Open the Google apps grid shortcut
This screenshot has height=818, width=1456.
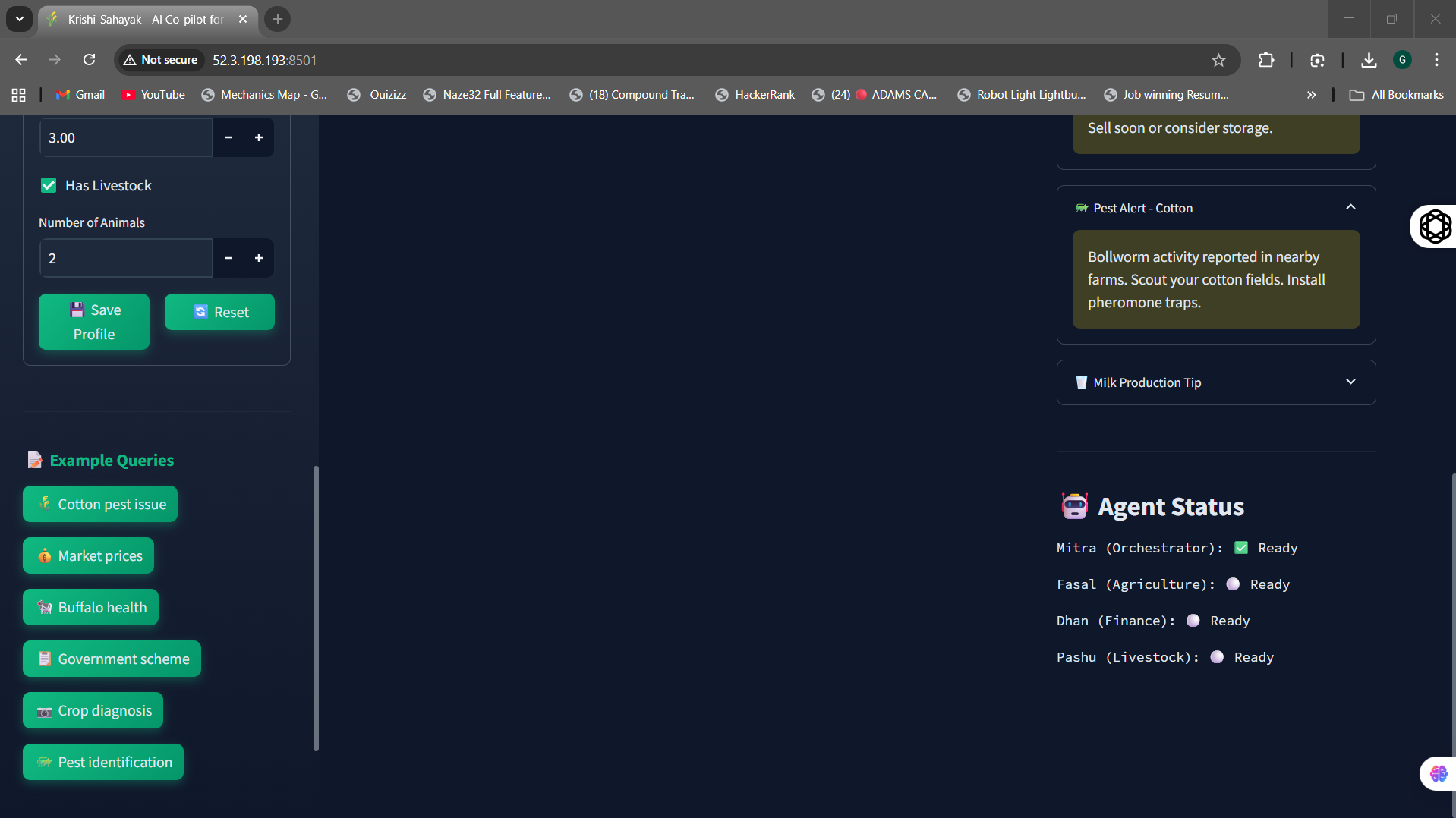pyautogui.click(x=19, y=95)
